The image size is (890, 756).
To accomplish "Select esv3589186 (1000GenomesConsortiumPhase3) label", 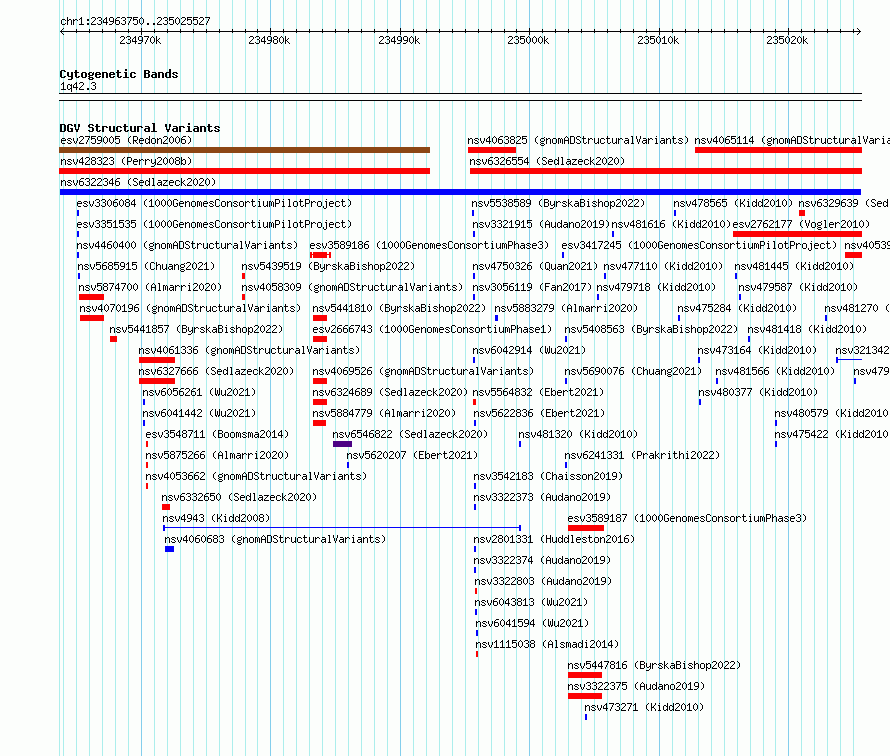I will 429,245.
